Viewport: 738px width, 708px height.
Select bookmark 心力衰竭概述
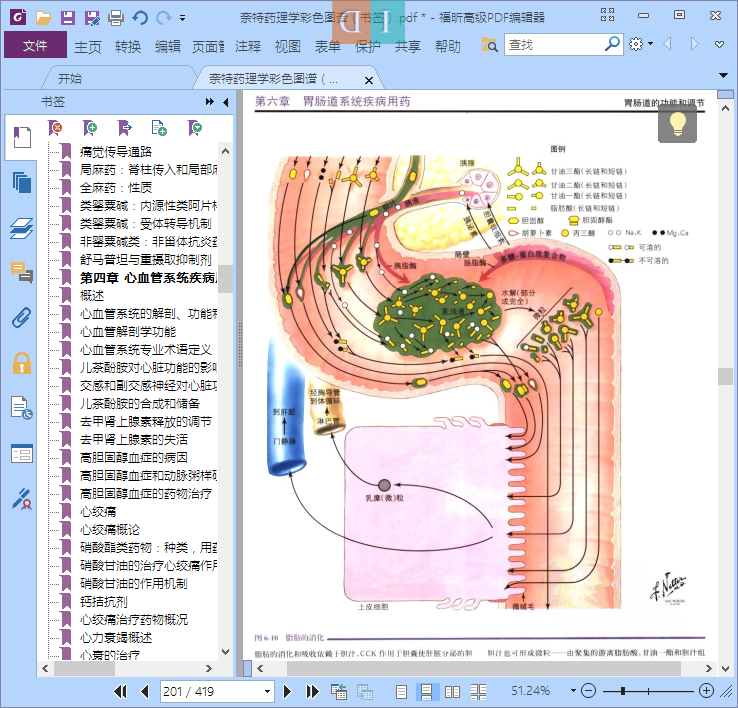pyautogui.click(x=116, y=638)
